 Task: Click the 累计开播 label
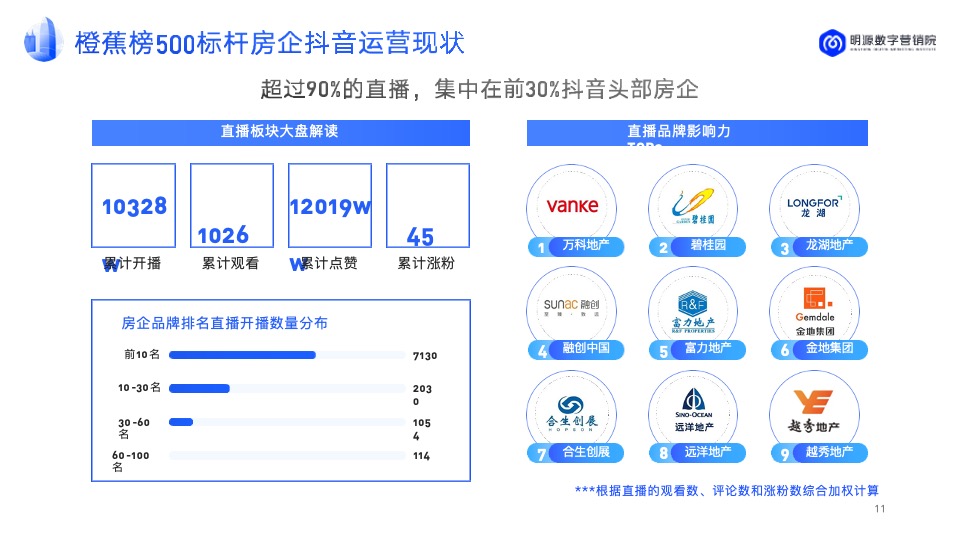coord(132,263)
